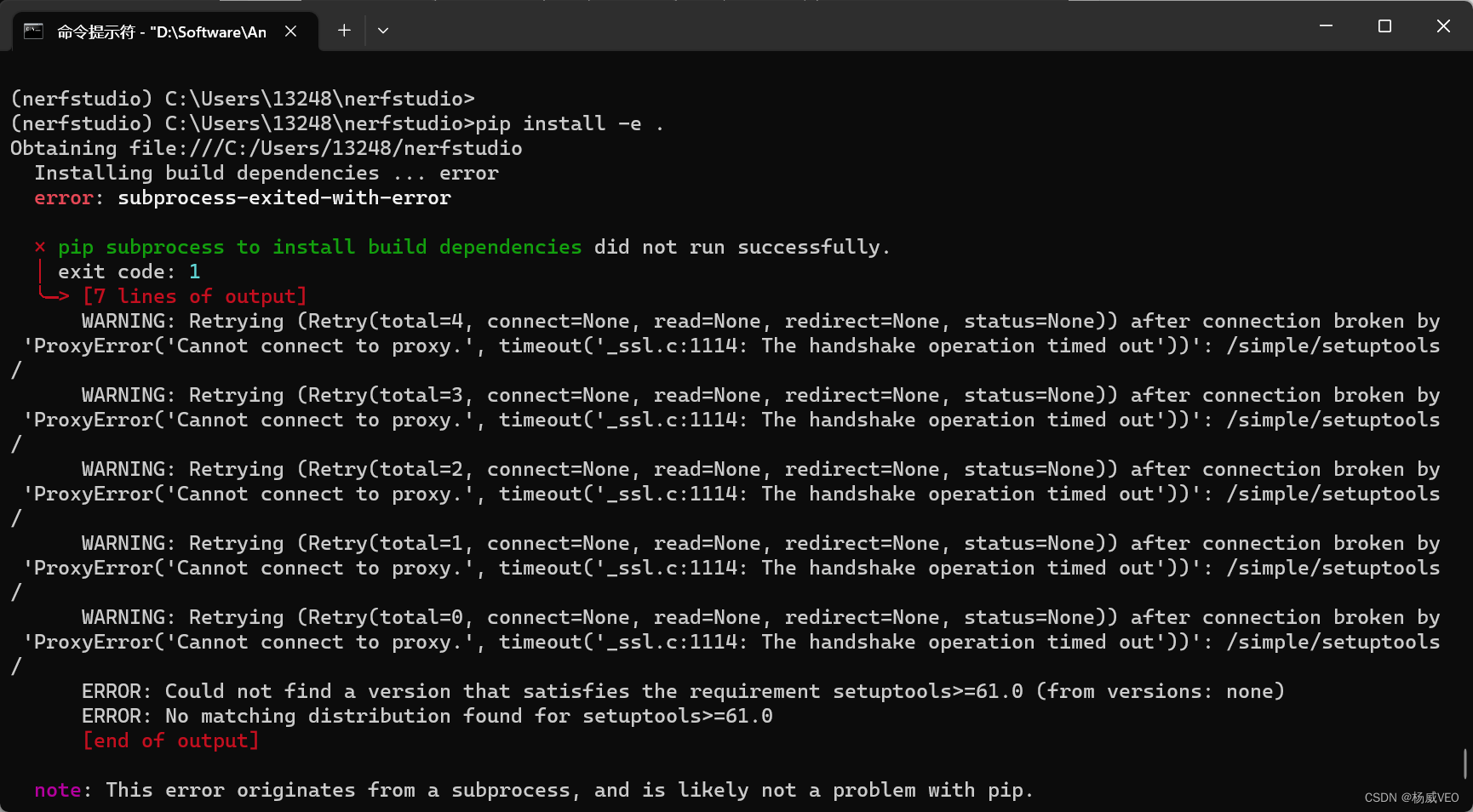Click the Command Prompt icon on the tab
Image resolution: width=1473 pixels, height=812 pixels.
(32, 31)
